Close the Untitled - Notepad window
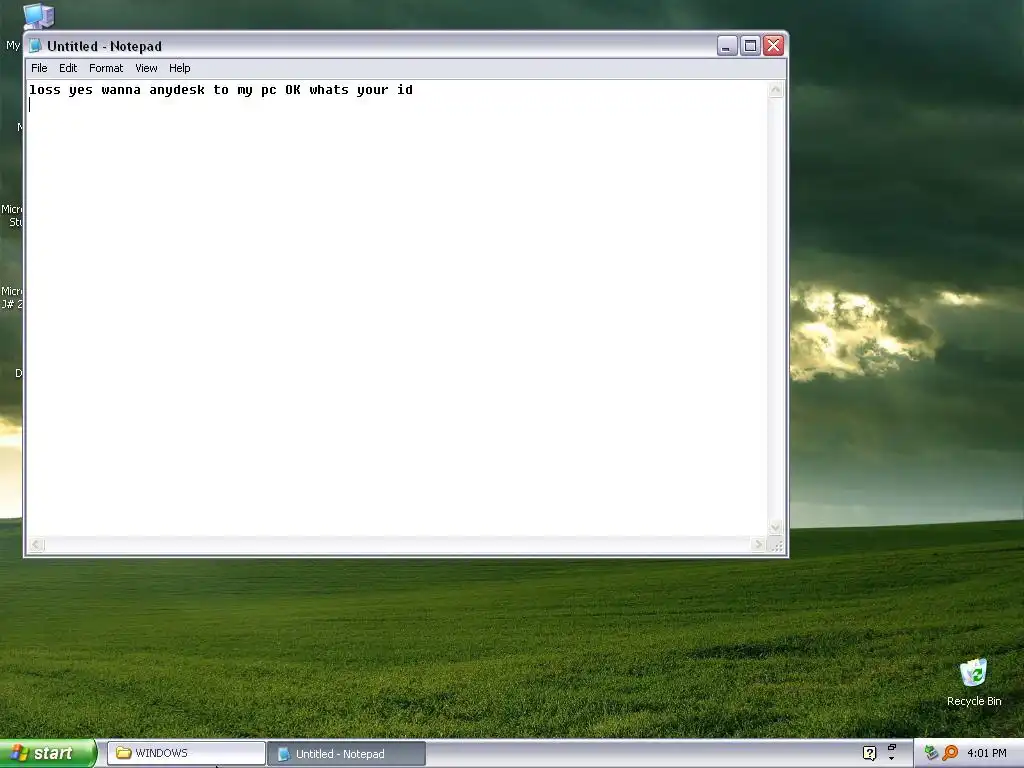Screen dimensions: 1024x768 774,46
